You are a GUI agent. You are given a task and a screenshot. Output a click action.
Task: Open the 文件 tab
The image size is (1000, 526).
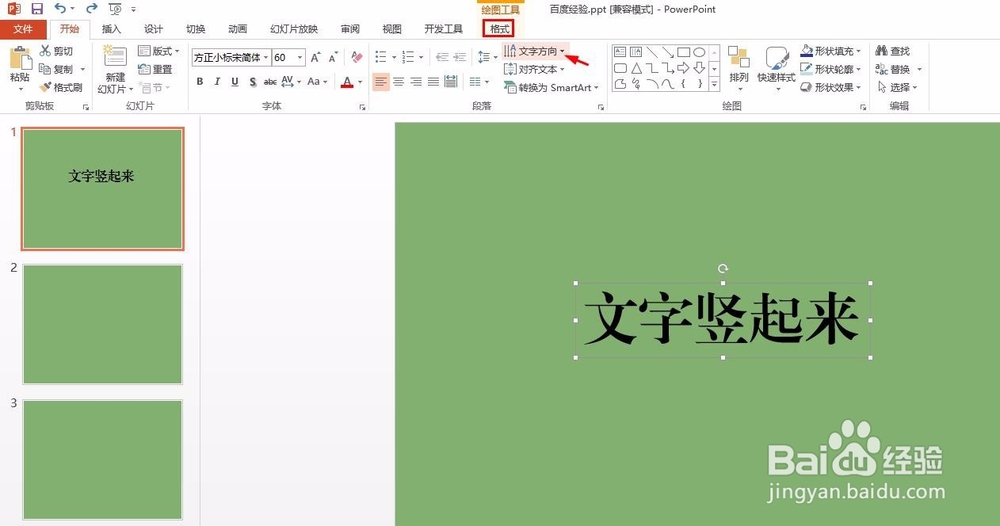pos(23,29)
